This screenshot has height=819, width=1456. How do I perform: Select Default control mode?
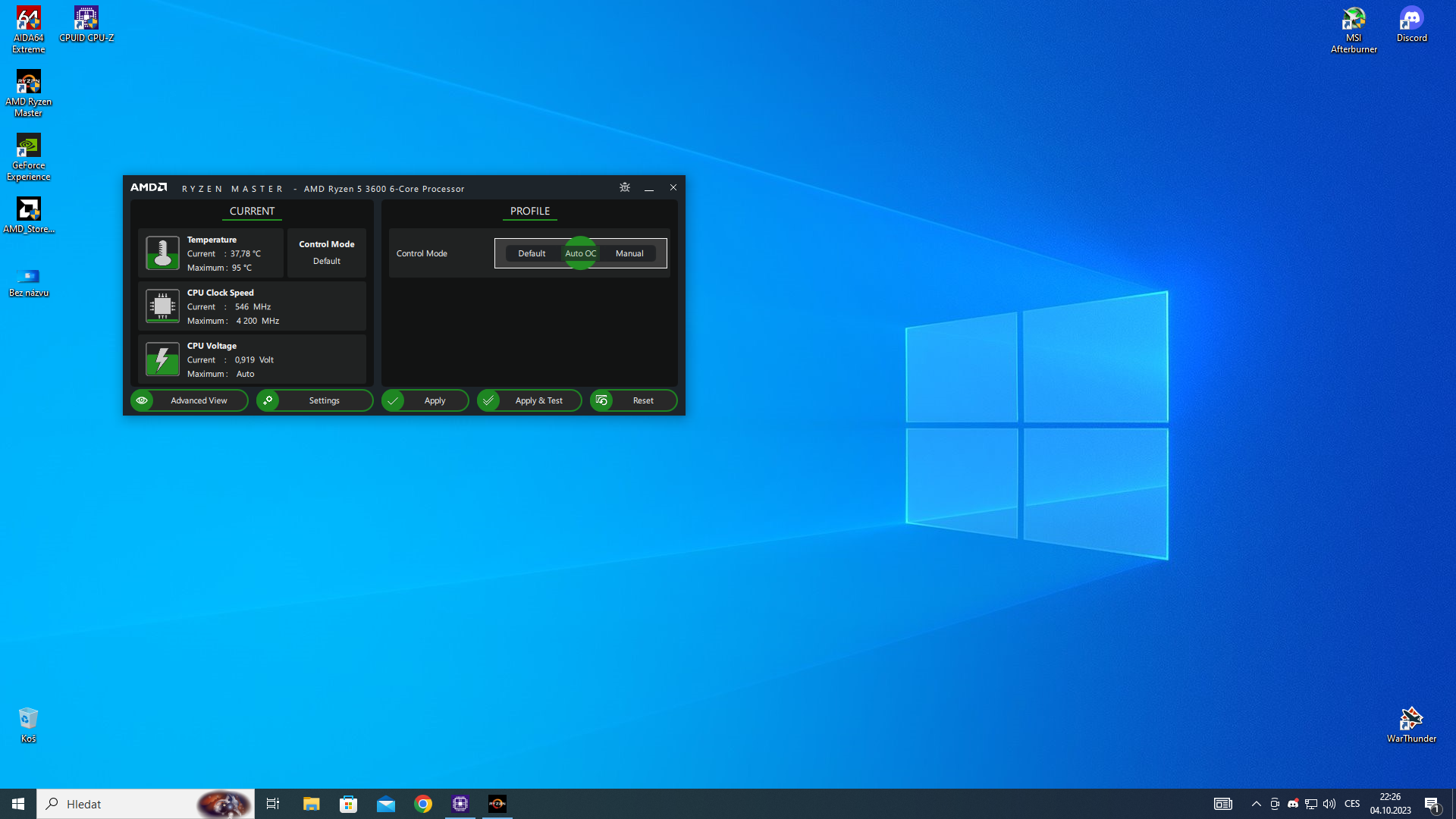[532, 253]
